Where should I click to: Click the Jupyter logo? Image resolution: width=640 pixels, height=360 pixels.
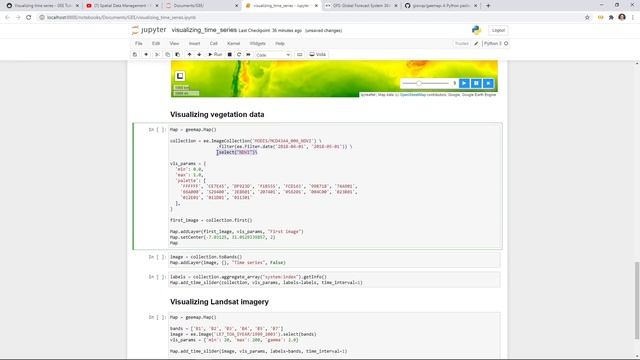coord(149,30)
